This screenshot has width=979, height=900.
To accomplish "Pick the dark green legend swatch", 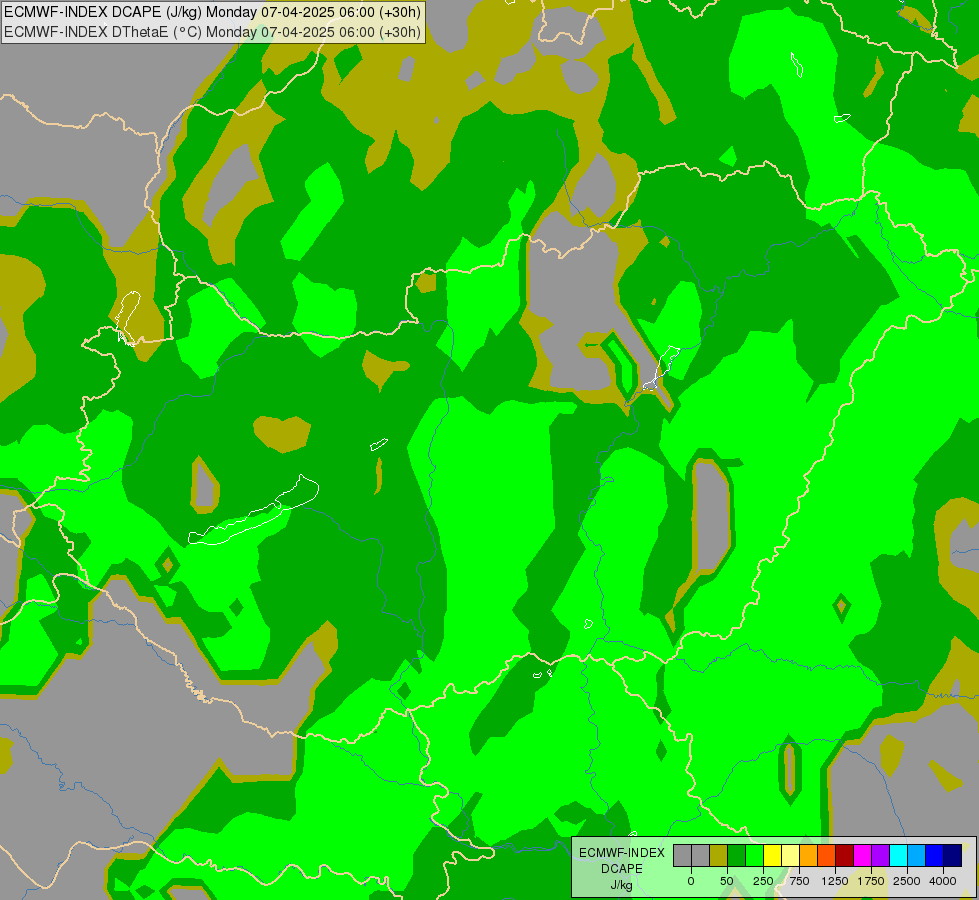I will 737,856.
